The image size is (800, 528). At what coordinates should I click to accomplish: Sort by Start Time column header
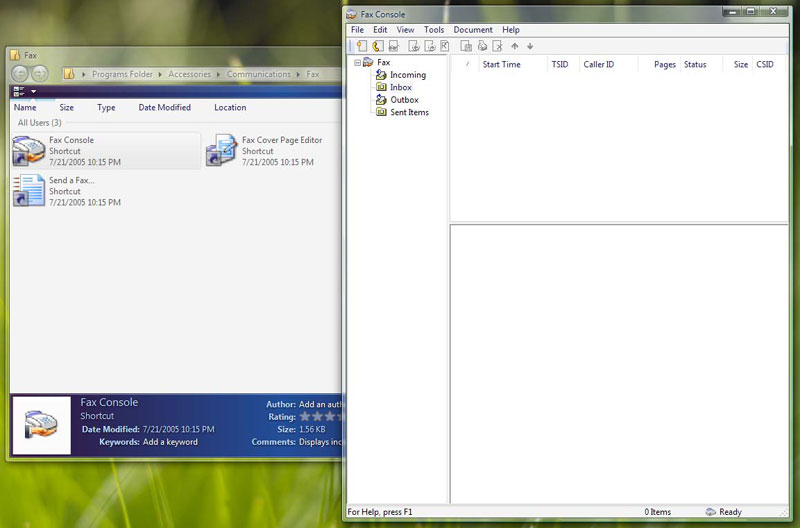(501, 64)
